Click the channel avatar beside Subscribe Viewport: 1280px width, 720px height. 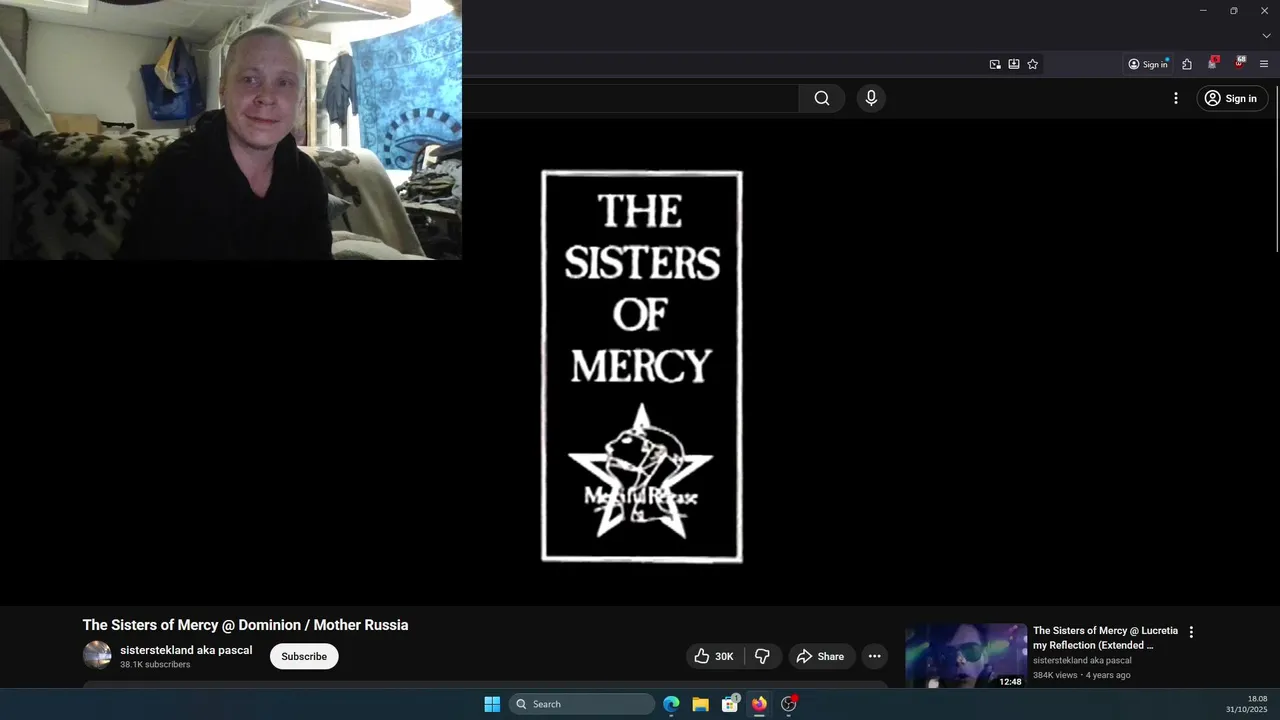click(x=97, y=655)
